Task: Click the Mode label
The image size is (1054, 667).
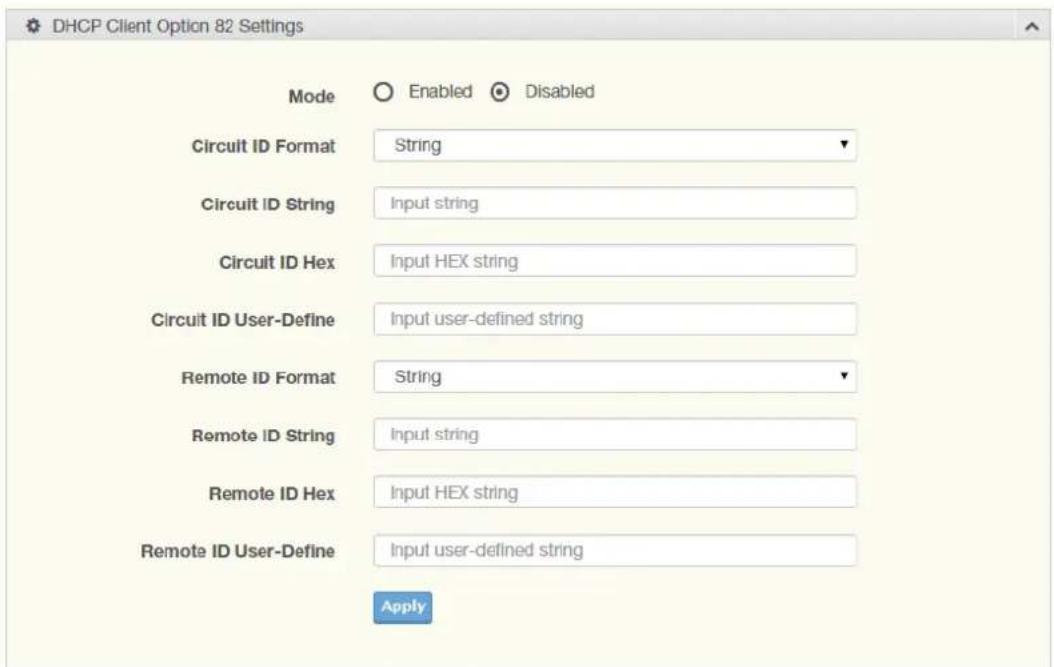Action: click(311, 97)
